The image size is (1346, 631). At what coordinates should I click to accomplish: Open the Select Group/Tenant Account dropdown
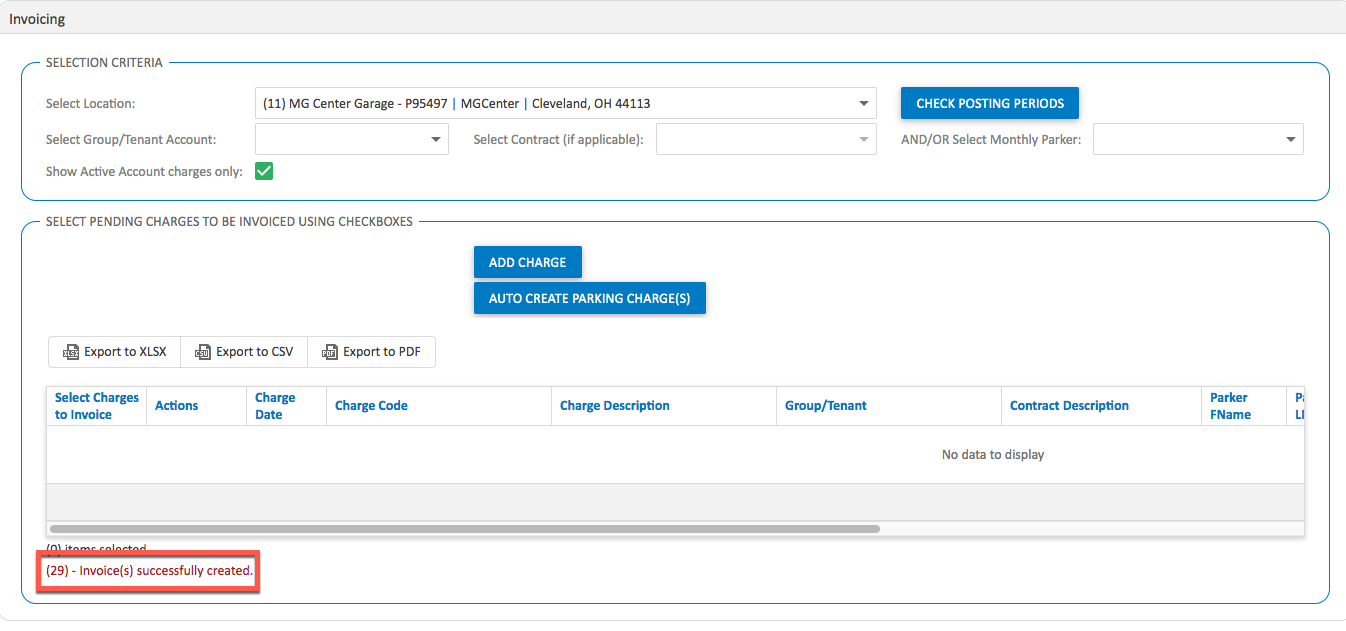point(437,138)
